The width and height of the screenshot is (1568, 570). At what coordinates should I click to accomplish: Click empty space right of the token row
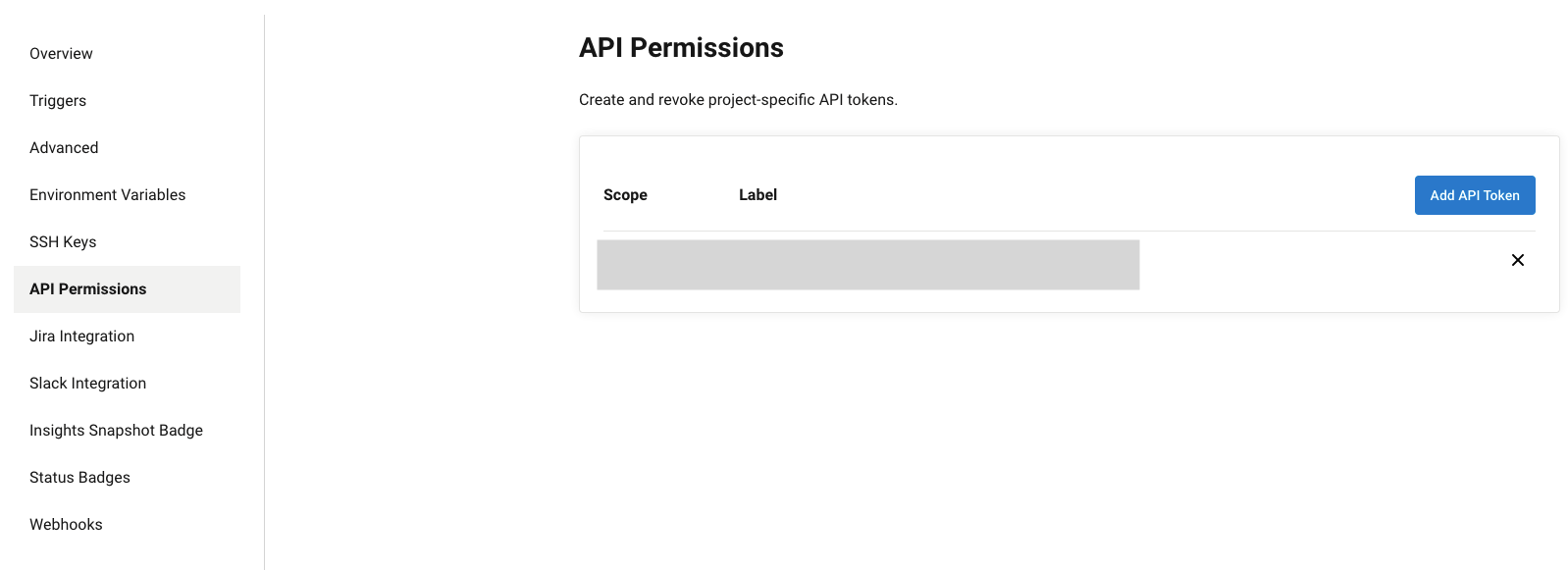click(1315, 265)
